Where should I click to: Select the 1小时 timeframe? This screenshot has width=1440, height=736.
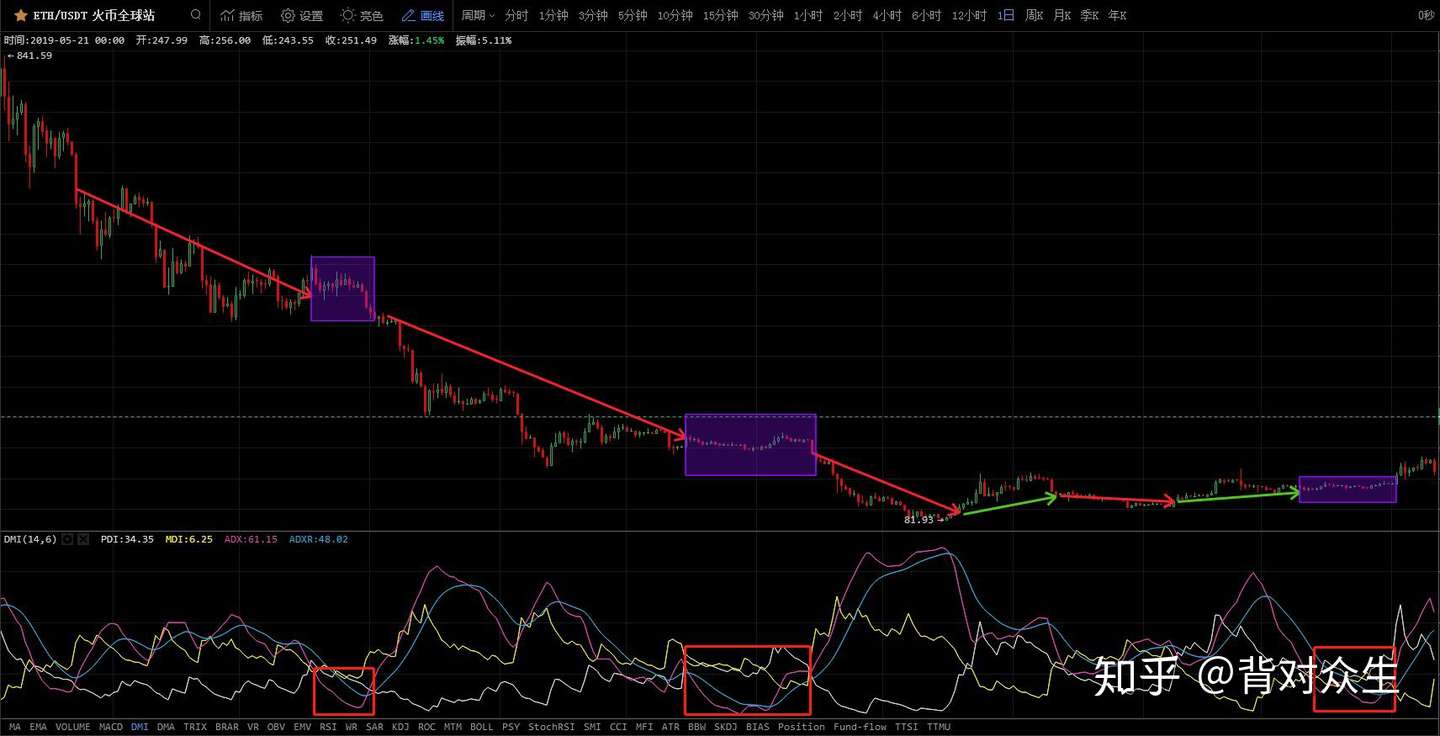coord(808,16)
